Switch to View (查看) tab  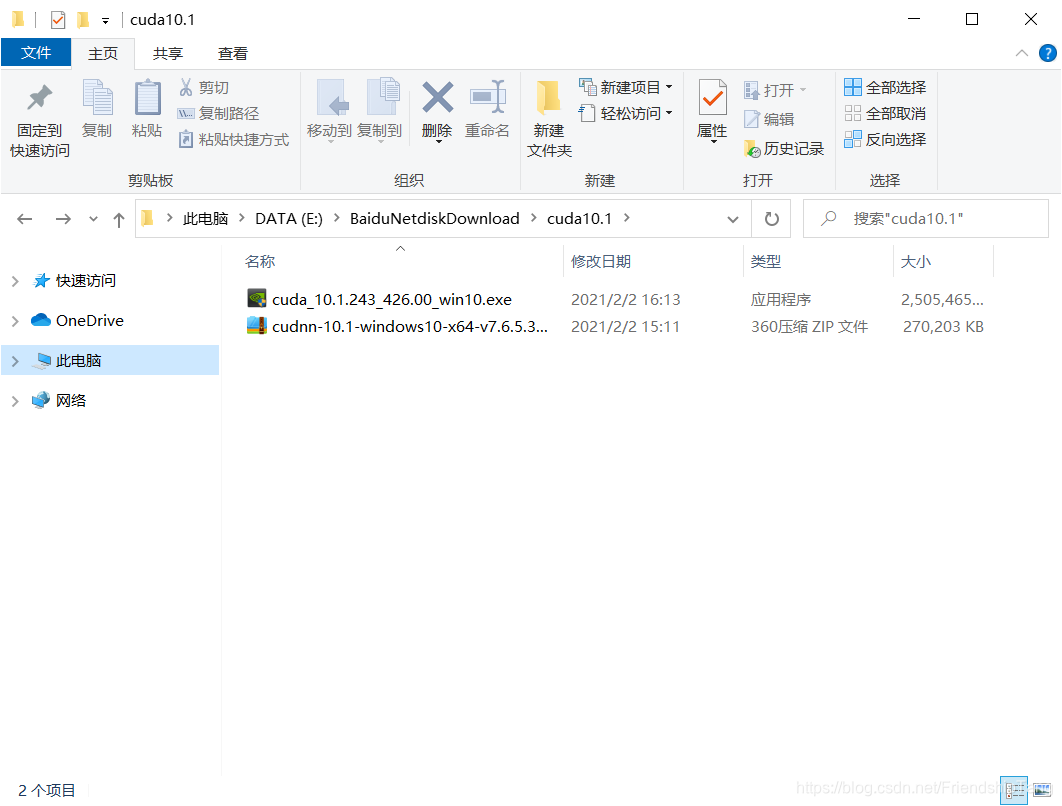tap(232, 54)
